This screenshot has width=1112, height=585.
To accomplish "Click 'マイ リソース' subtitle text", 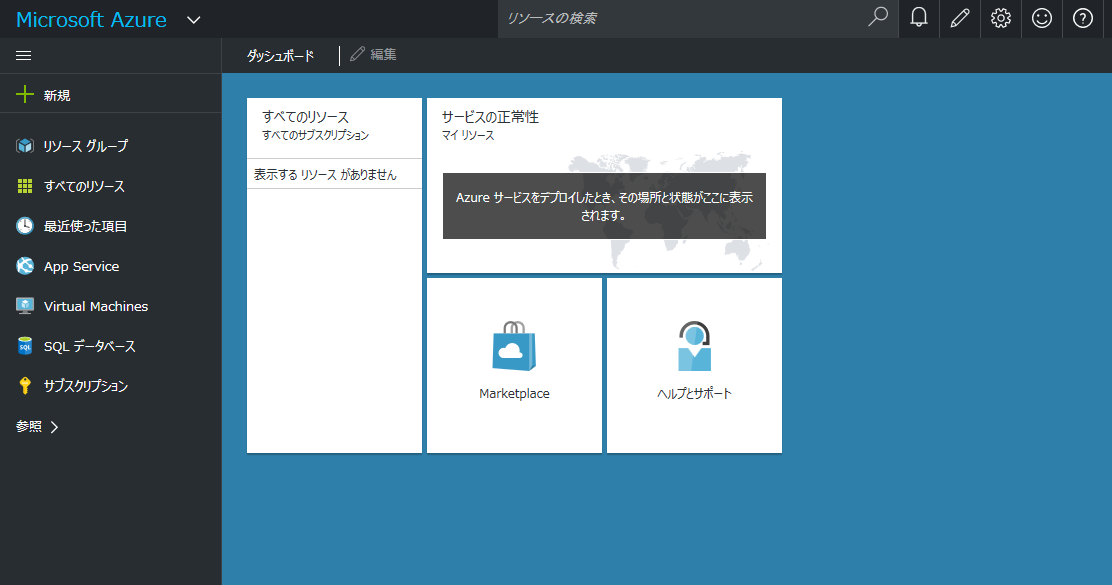I will coord(468,135).
